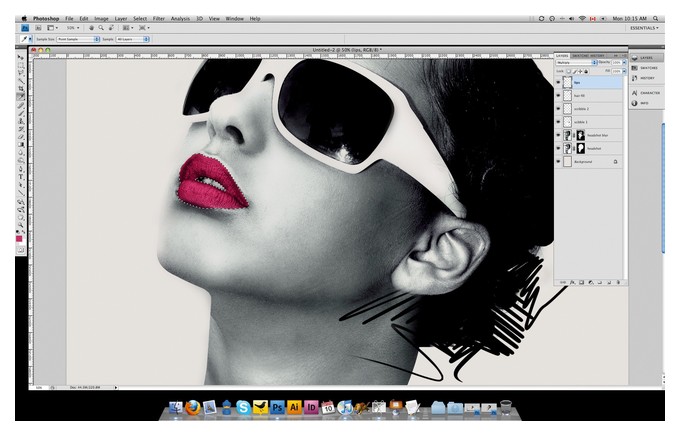Select the Move tool at toolbox top
This screenshot has width=680, height=436.
coord(20,57)
